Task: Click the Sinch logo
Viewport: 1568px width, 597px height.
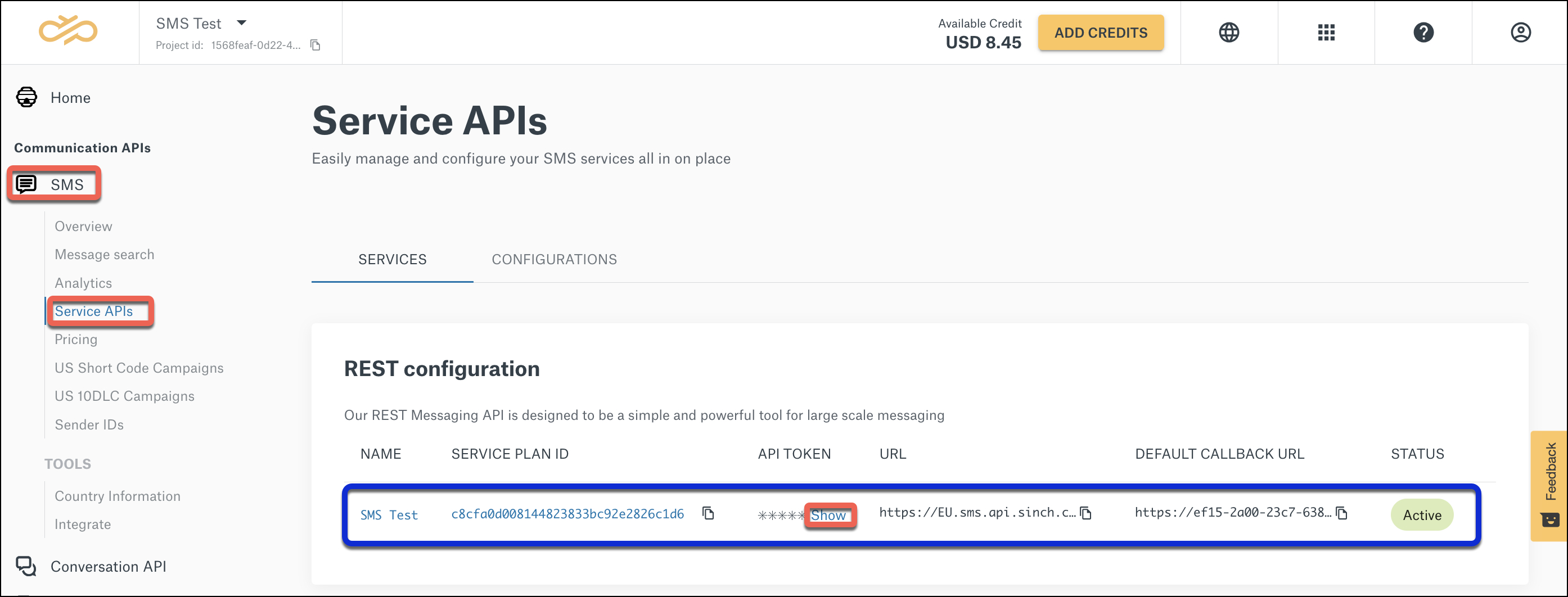Action: (69, 31)
